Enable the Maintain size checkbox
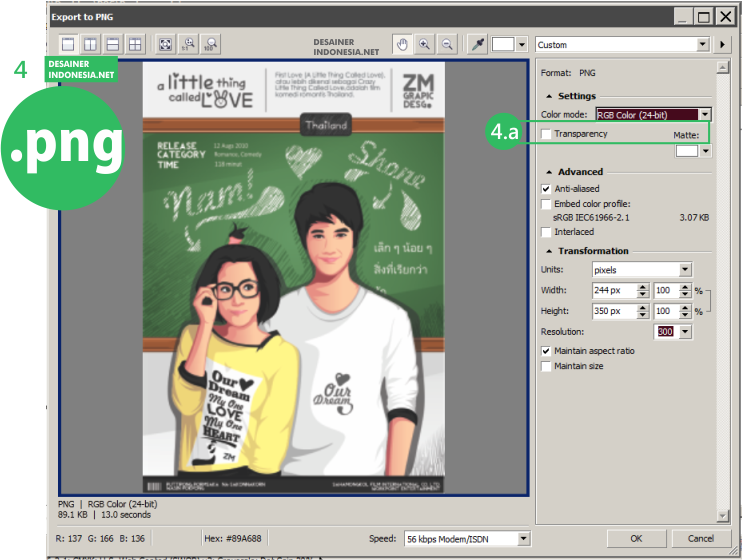Image resolution: width=742 pixels, height=560 pixels. pos(546,366)
